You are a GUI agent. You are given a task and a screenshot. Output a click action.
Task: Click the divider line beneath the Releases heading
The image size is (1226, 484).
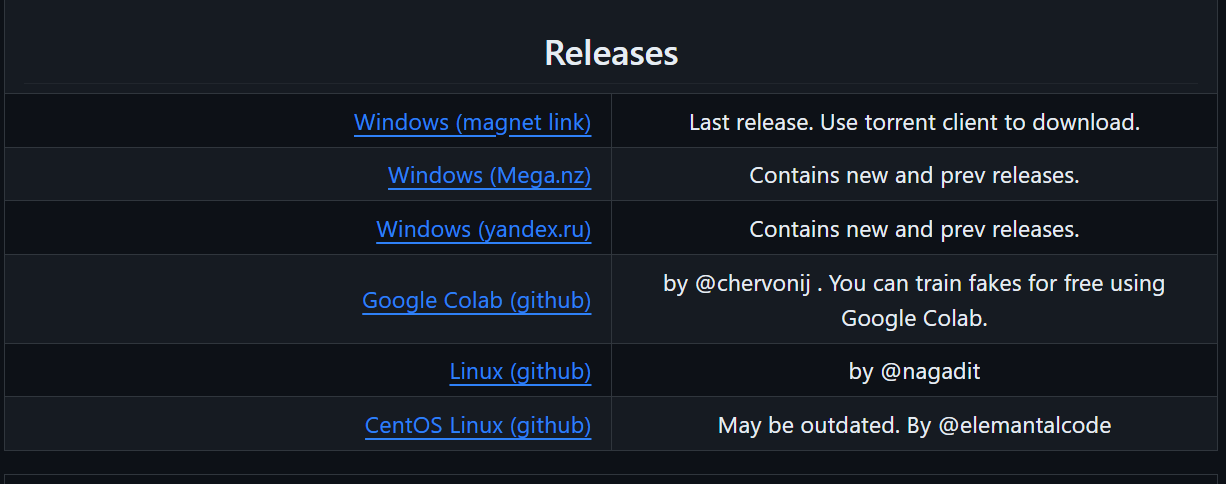611,83
